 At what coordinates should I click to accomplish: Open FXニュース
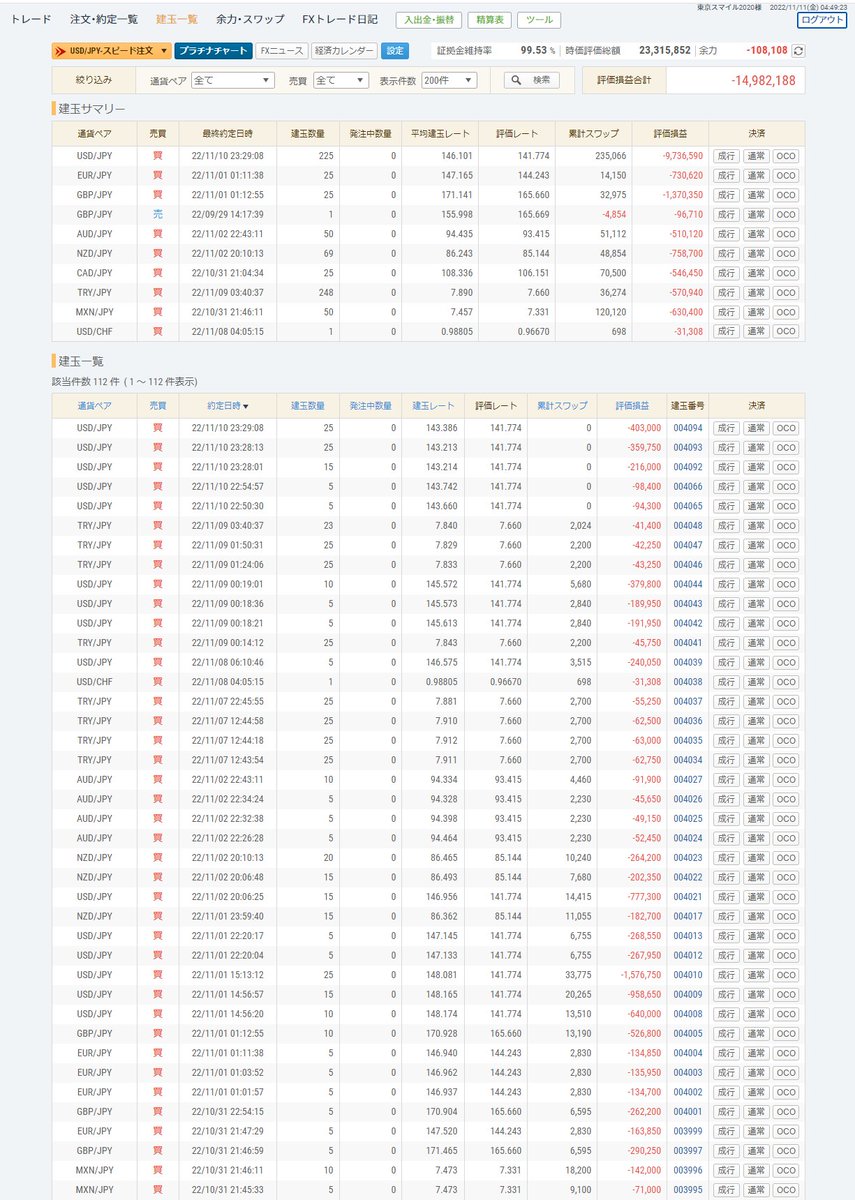tap(280, 50)
